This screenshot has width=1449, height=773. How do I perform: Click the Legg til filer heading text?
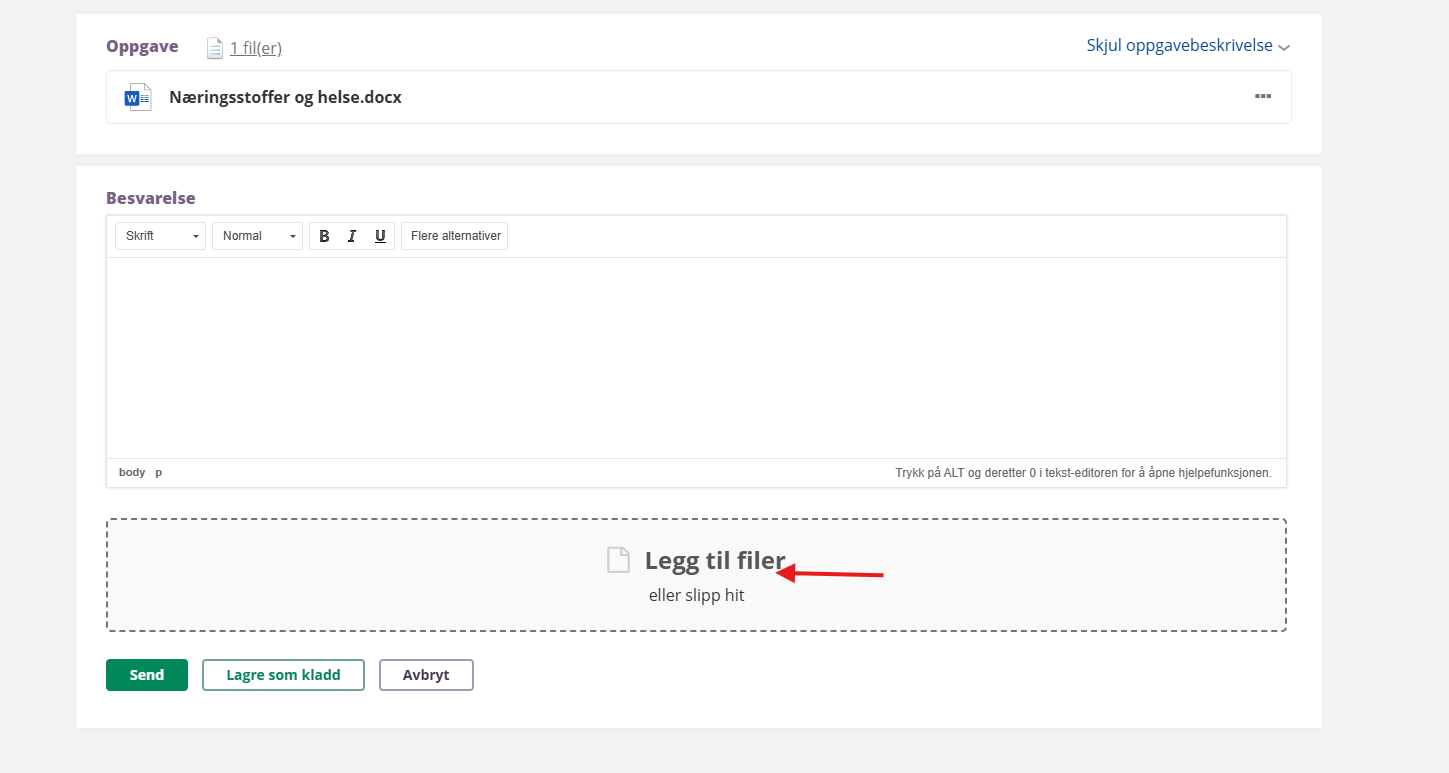click(714, 560)
